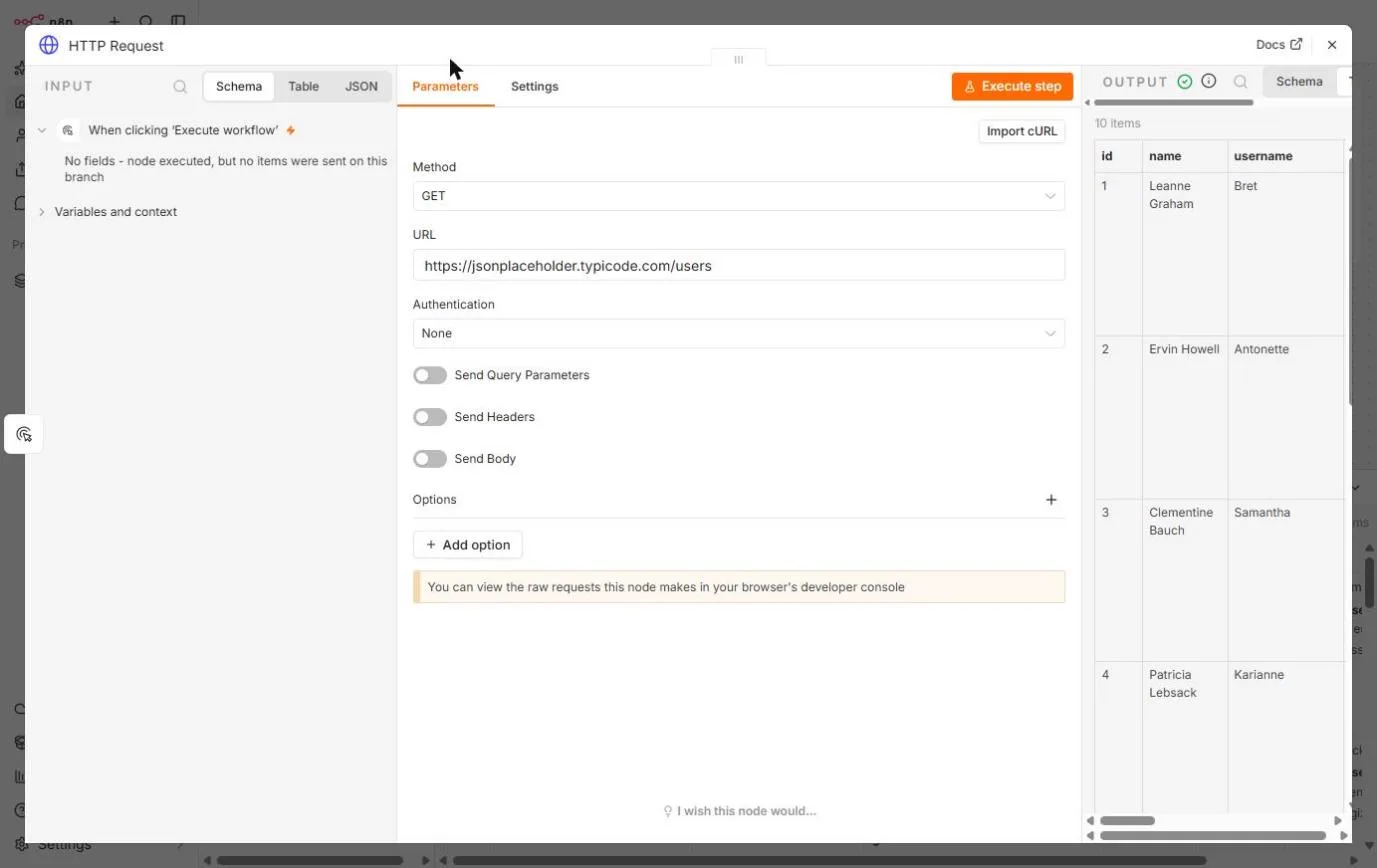Close the HTTP Request dialog with the X
This screenshot has height=868, width=1377.
[1332, 45]
